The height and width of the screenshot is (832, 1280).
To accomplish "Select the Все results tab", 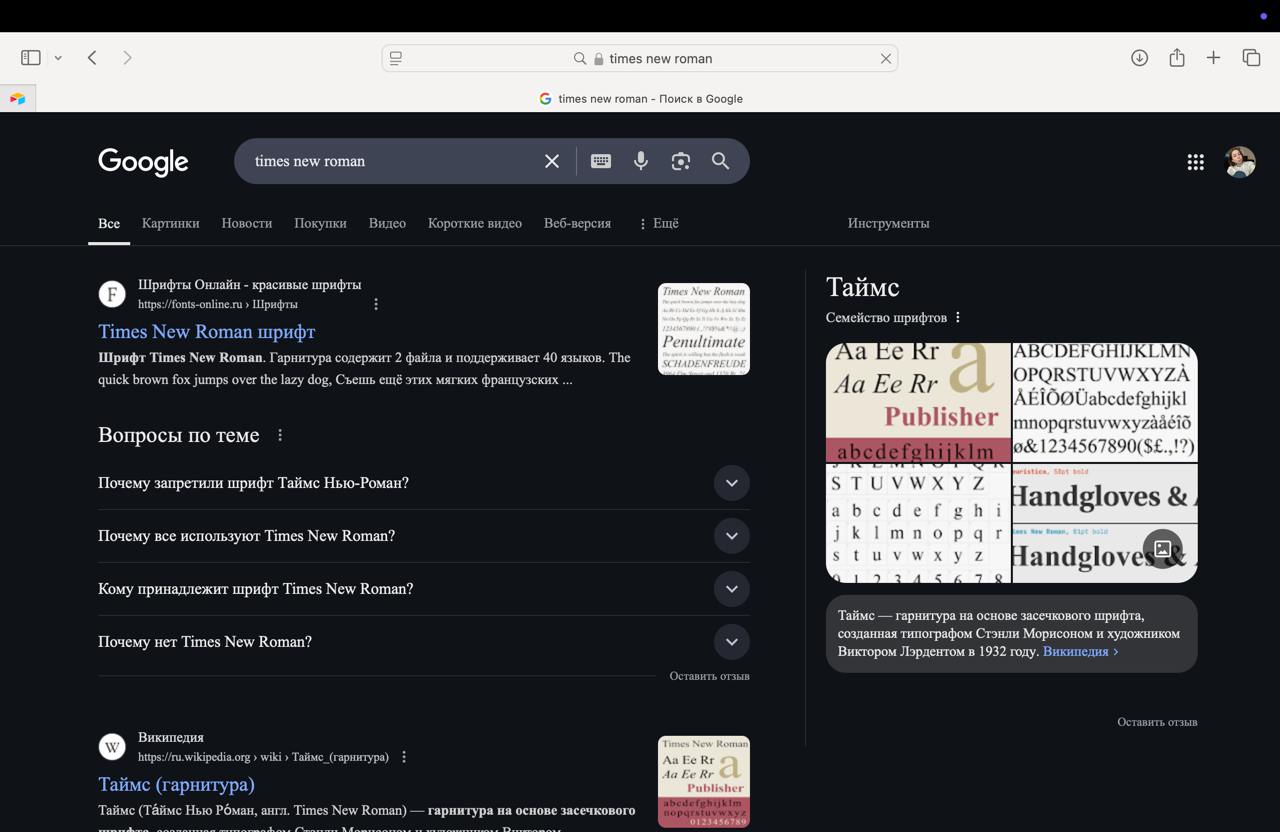I will click(x=109, y=223).
